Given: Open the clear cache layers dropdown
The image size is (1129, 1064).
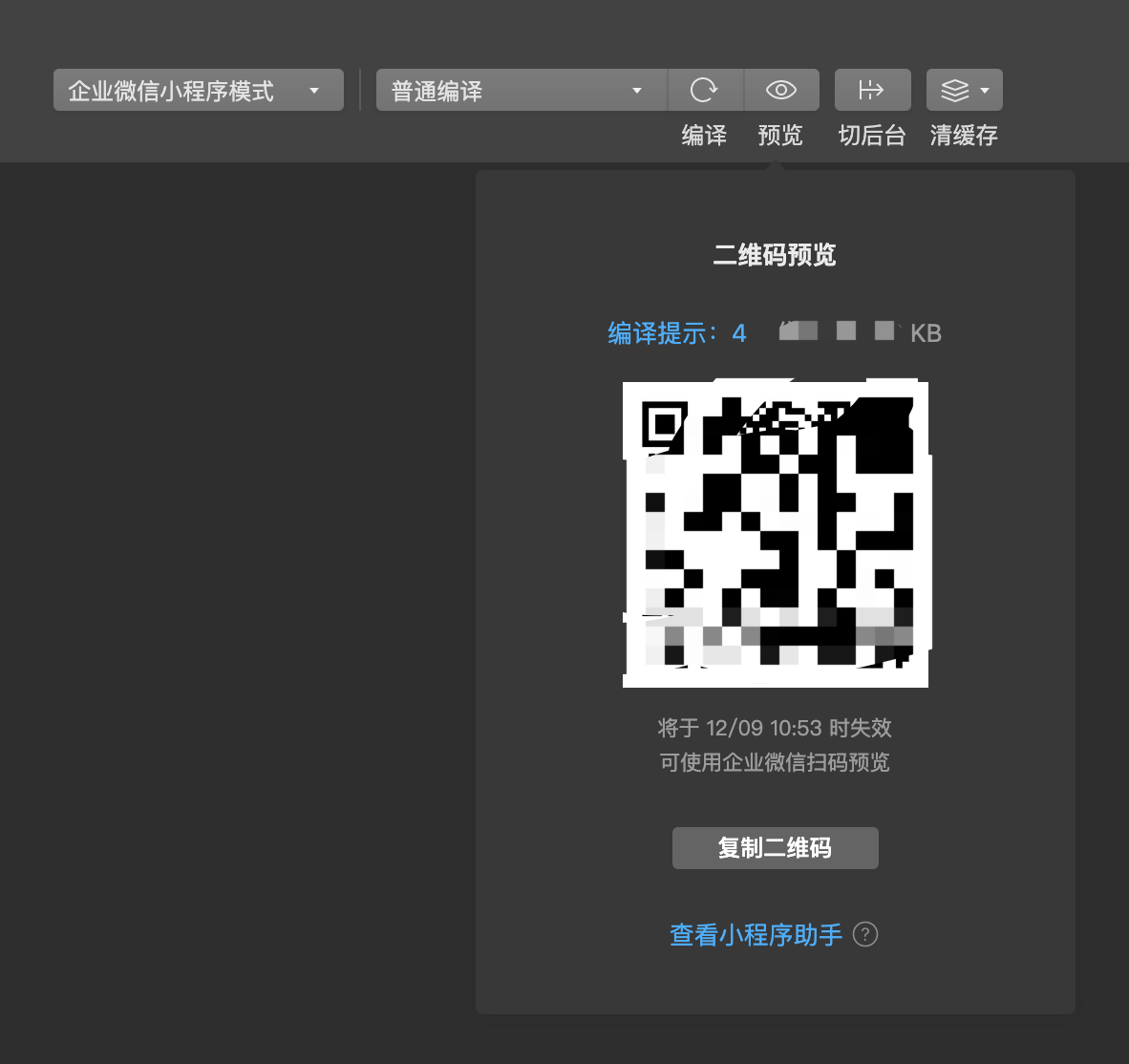Looking at the screenshot, I should coord(964,90).
